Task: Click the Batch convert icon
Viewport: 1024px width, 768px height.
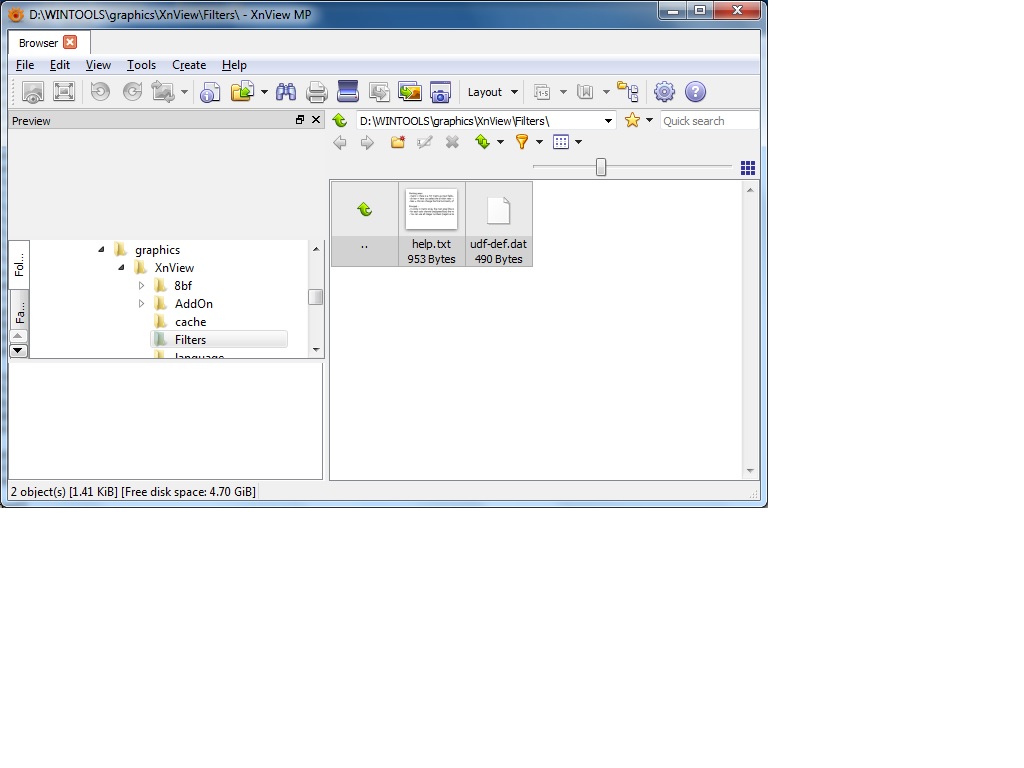Action: (x=379, y=92)
